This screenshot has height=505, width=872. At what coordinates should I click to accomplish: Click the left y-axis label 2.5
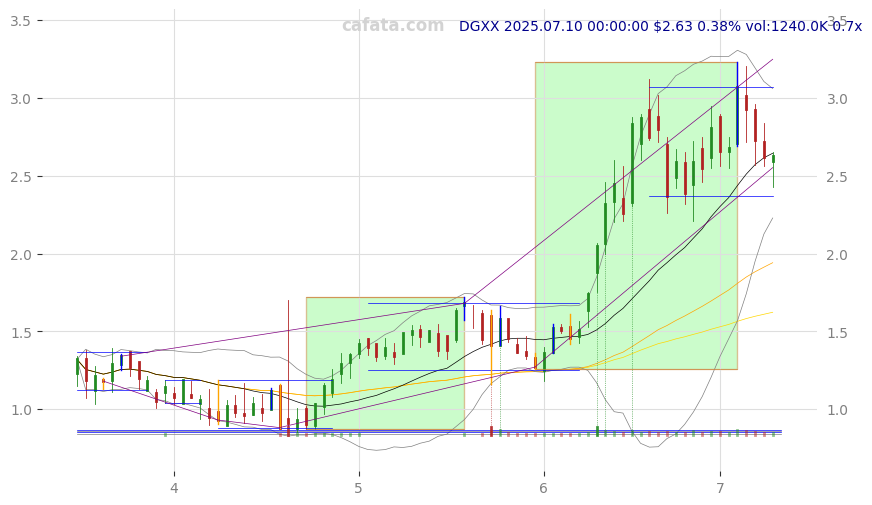click(19, 177)
